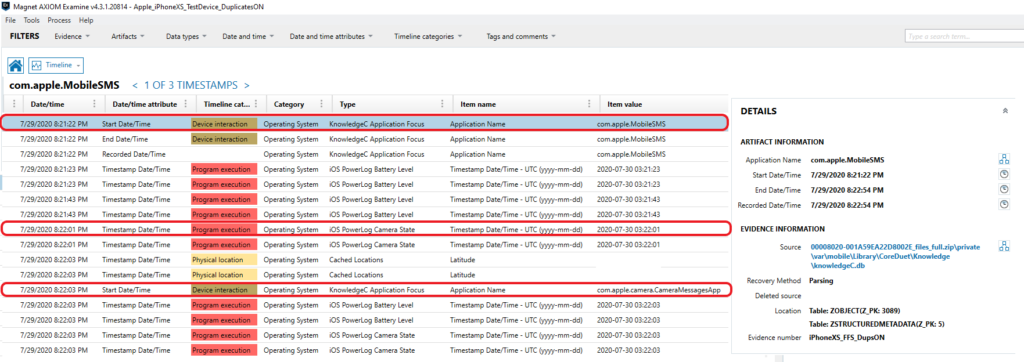Expand the Date and time filter
Viewport: 1024px width, 362px height.
coord(248,37)
